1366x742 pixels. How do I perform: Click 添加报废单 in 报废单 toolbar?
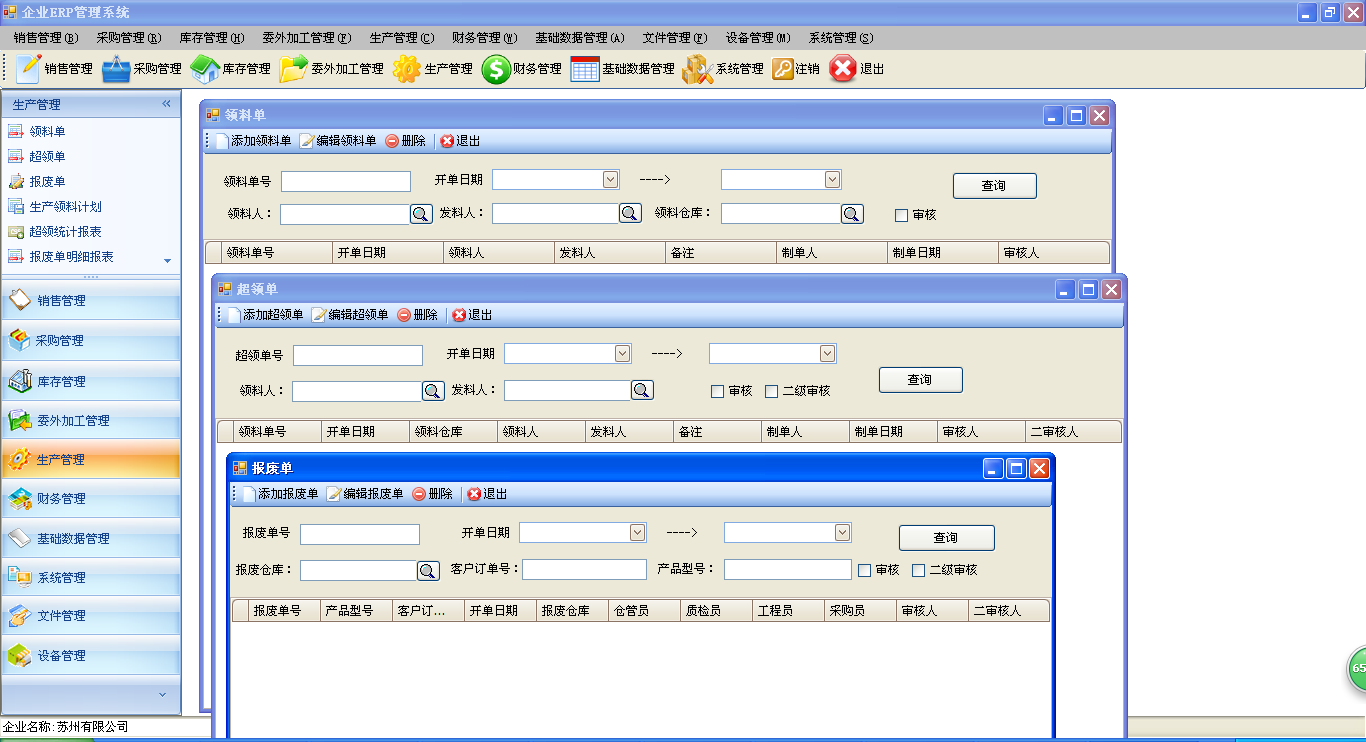click(280, 494)
